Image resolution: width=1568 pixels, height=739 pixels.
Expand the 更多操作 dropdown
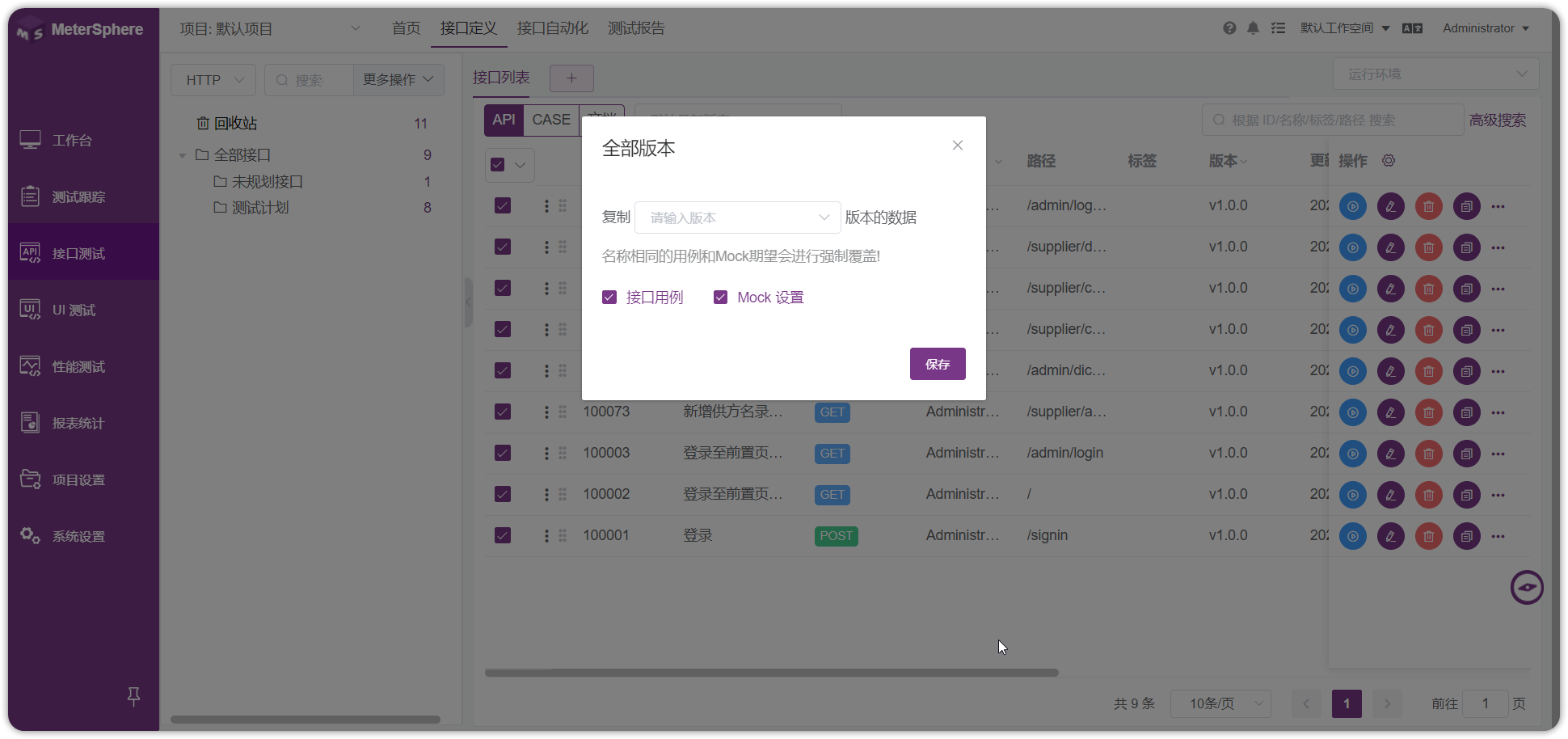pyautogui.click(x=398, y=80)
